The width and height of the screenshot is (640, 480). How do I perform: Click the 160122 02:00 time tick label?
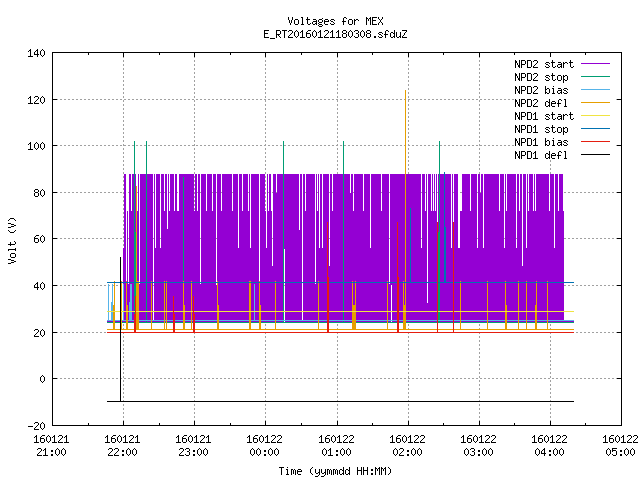click(407, 446)
